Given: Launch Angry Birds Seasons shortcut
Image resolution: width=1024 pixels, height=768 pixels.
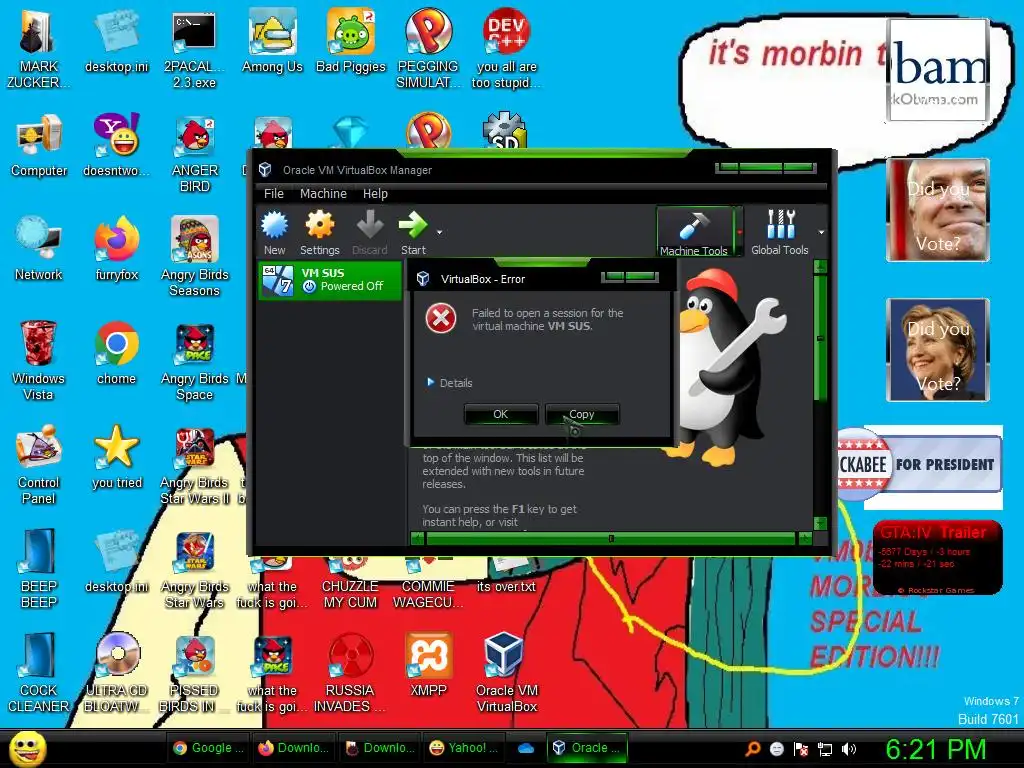Looking at the screenshot, I should pos(195,257).
